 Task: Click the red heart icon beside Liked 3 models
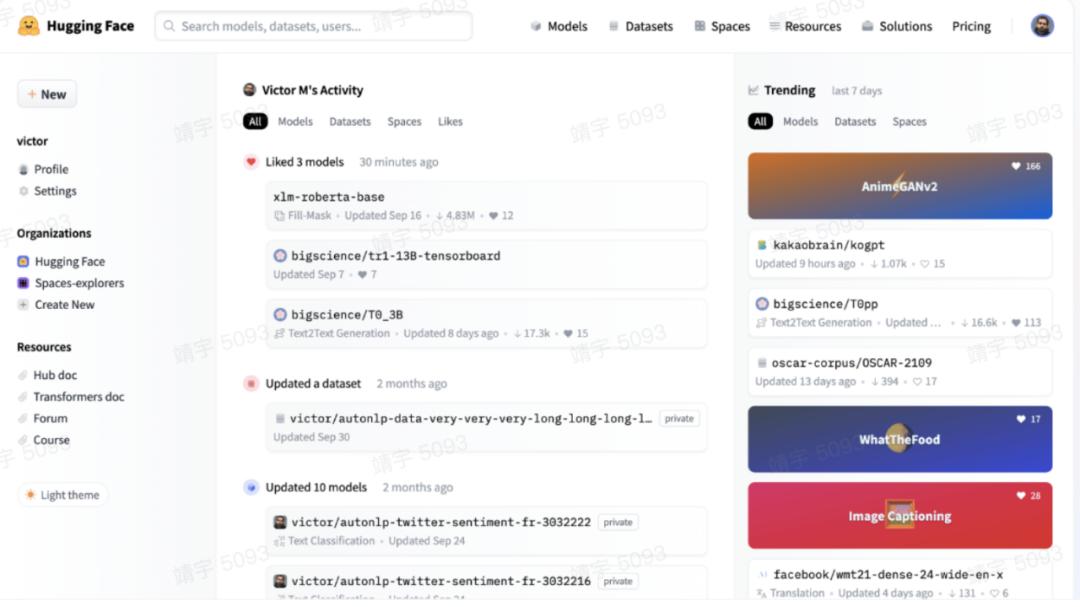pyautogui.click(x=251, y=162)
